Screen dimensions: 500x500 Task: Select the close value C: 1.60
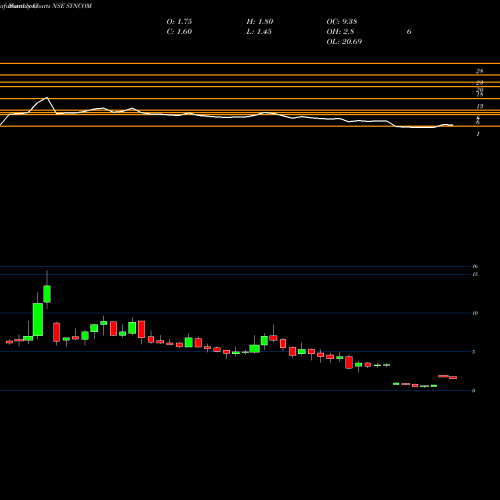pos(179,32)
